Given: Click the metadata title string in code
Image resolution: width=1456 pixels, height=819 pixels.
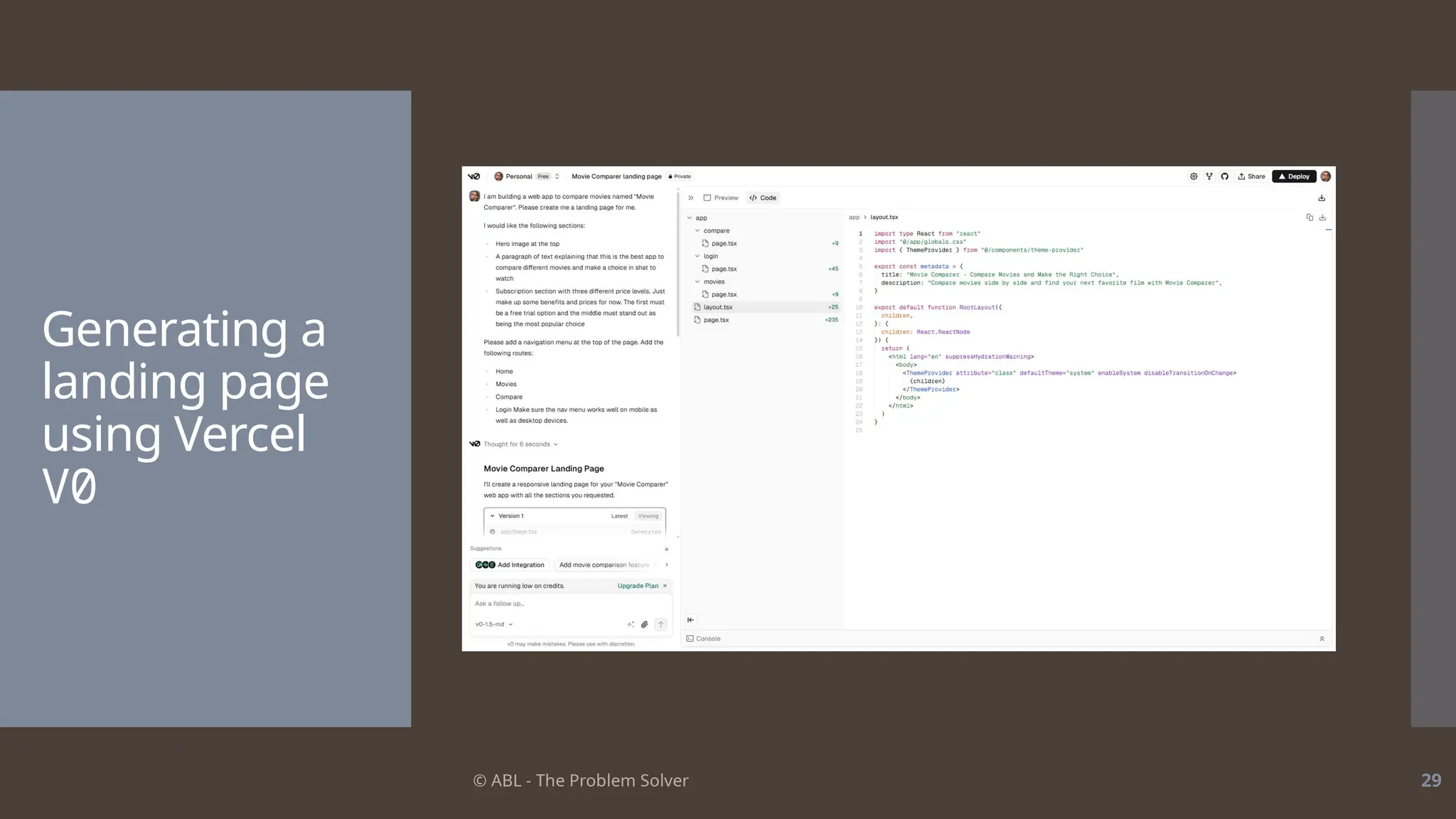Looking at the screenshot, I should [1011, 274].
